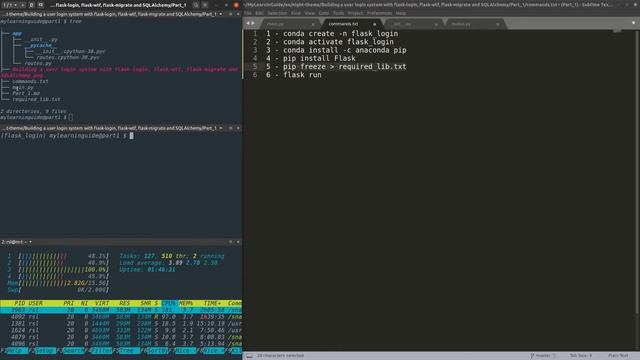Select htop process row PID 1624
The image size is (640, 360).
(121, 330)
